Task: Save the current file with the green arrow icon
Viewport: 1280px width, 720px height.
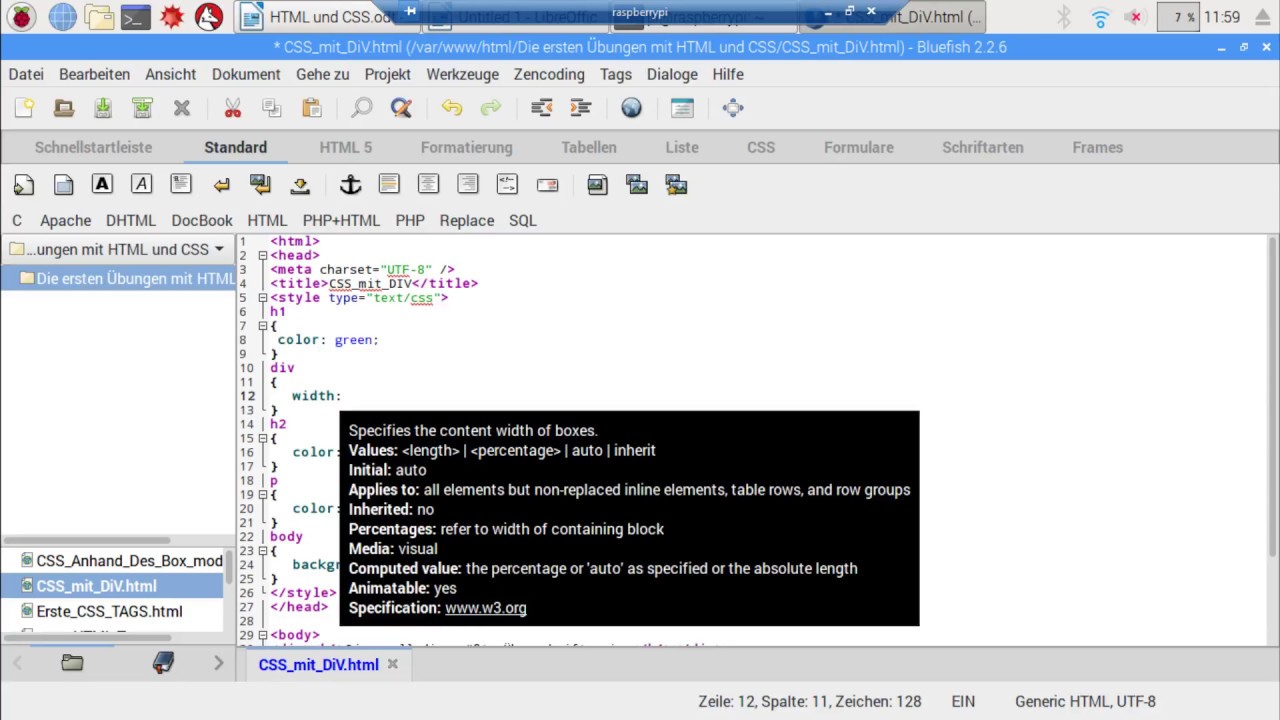Action: 103,108
